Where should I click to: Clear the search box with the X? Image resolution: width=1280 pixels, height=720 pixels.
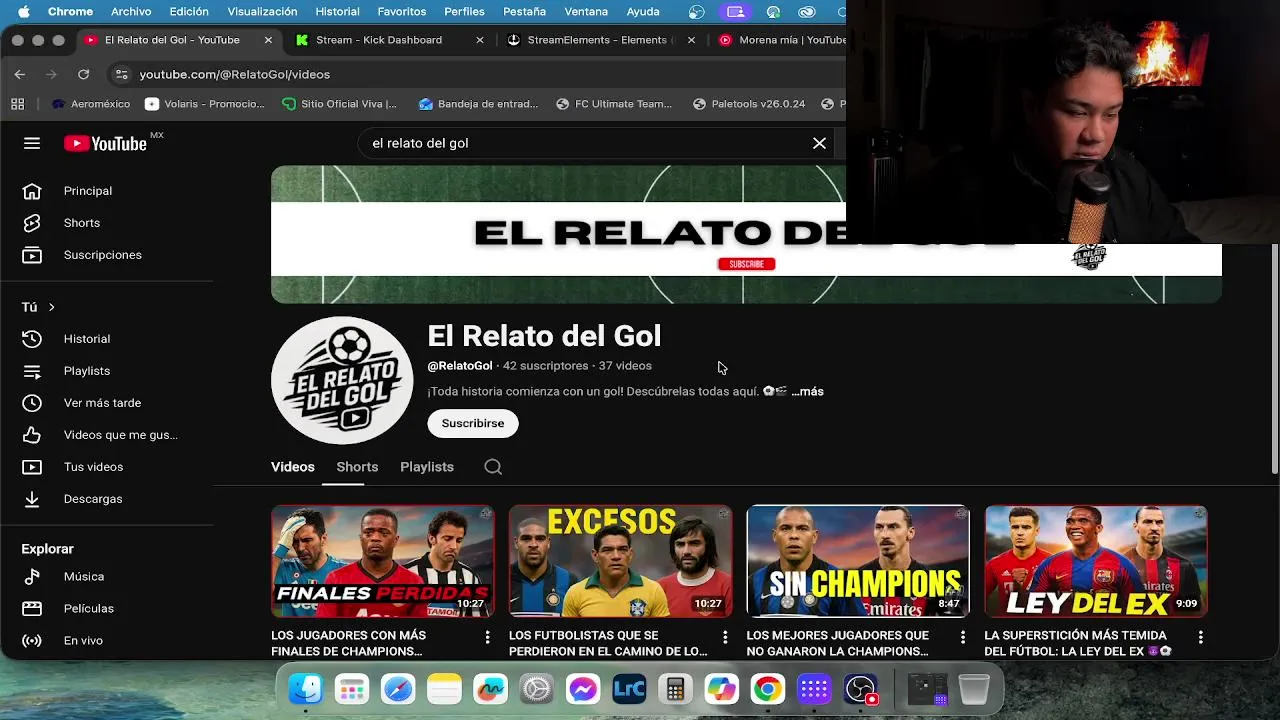pos(819,143)
